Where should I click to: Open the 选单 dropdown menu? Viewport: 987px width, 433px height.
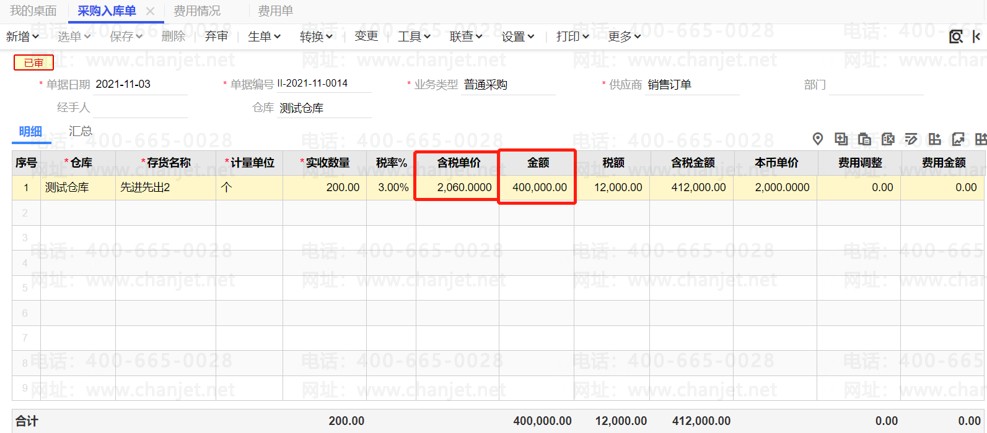pos(74,37)
